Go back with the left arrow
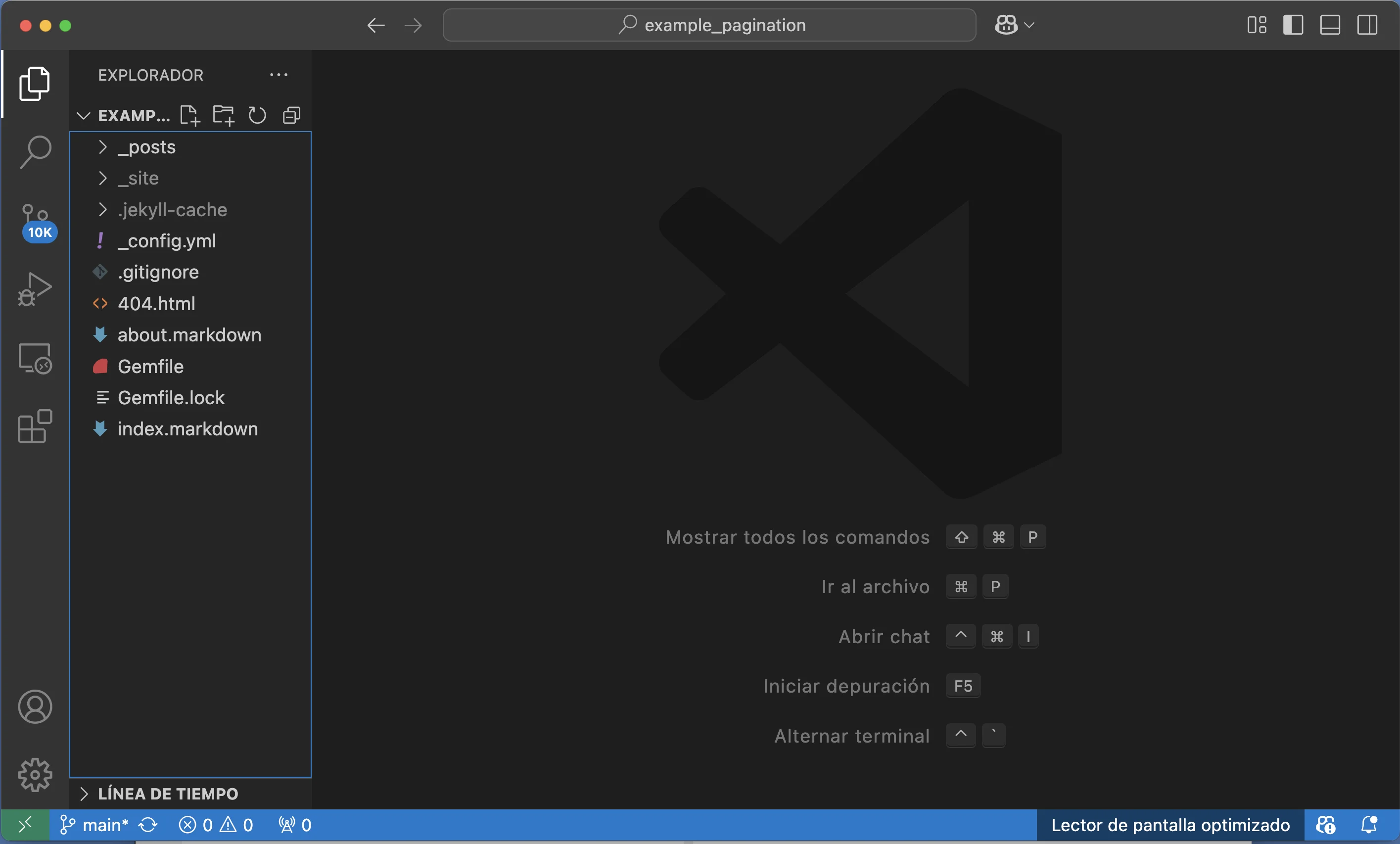 pos(375,25)
